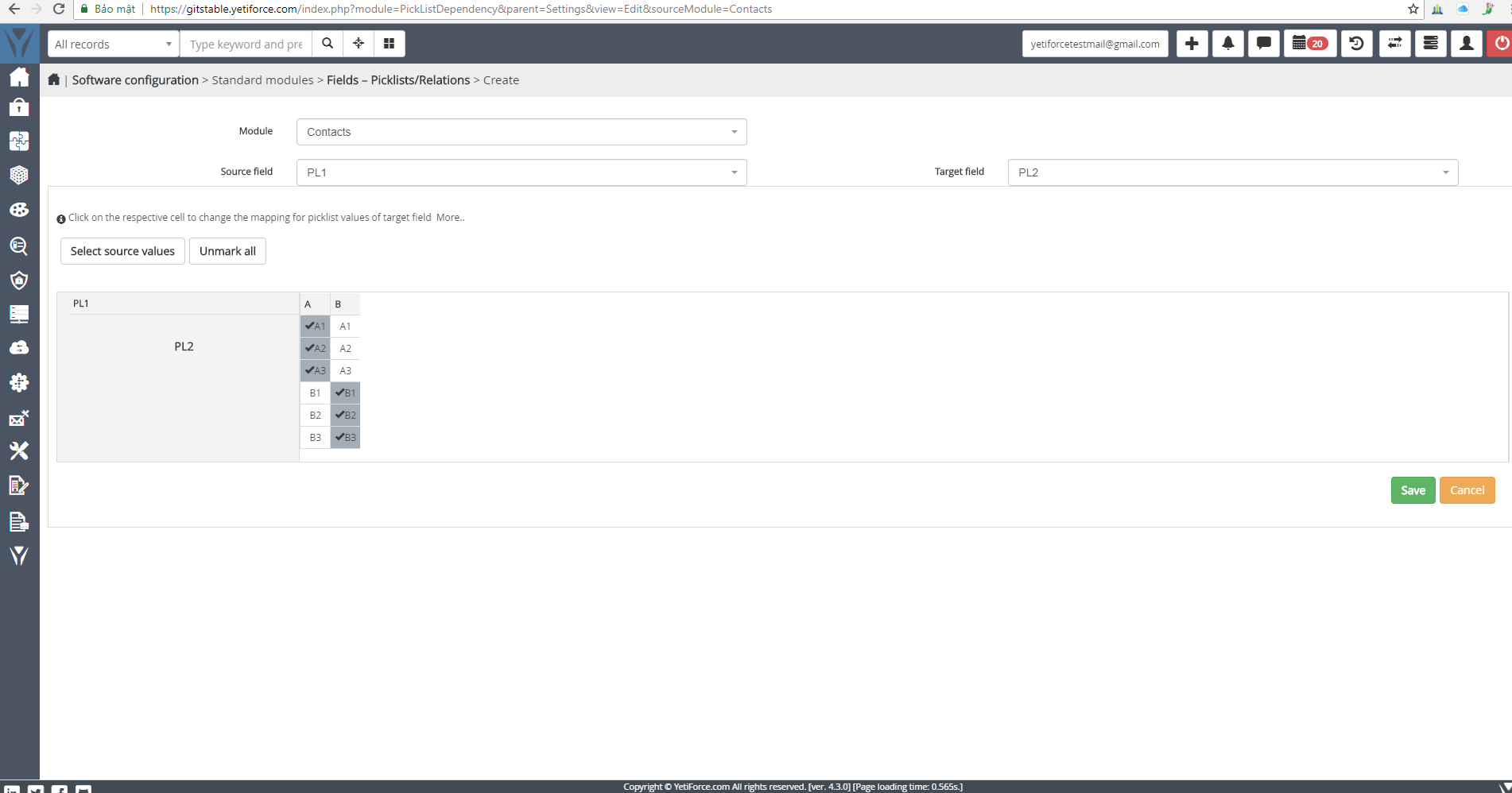Image resolution: width=1512 pixels, height=793 pixels.
Task: Click the wrench-and-screwdriver tools icon in sidebar
Action: tap(19, 451)
